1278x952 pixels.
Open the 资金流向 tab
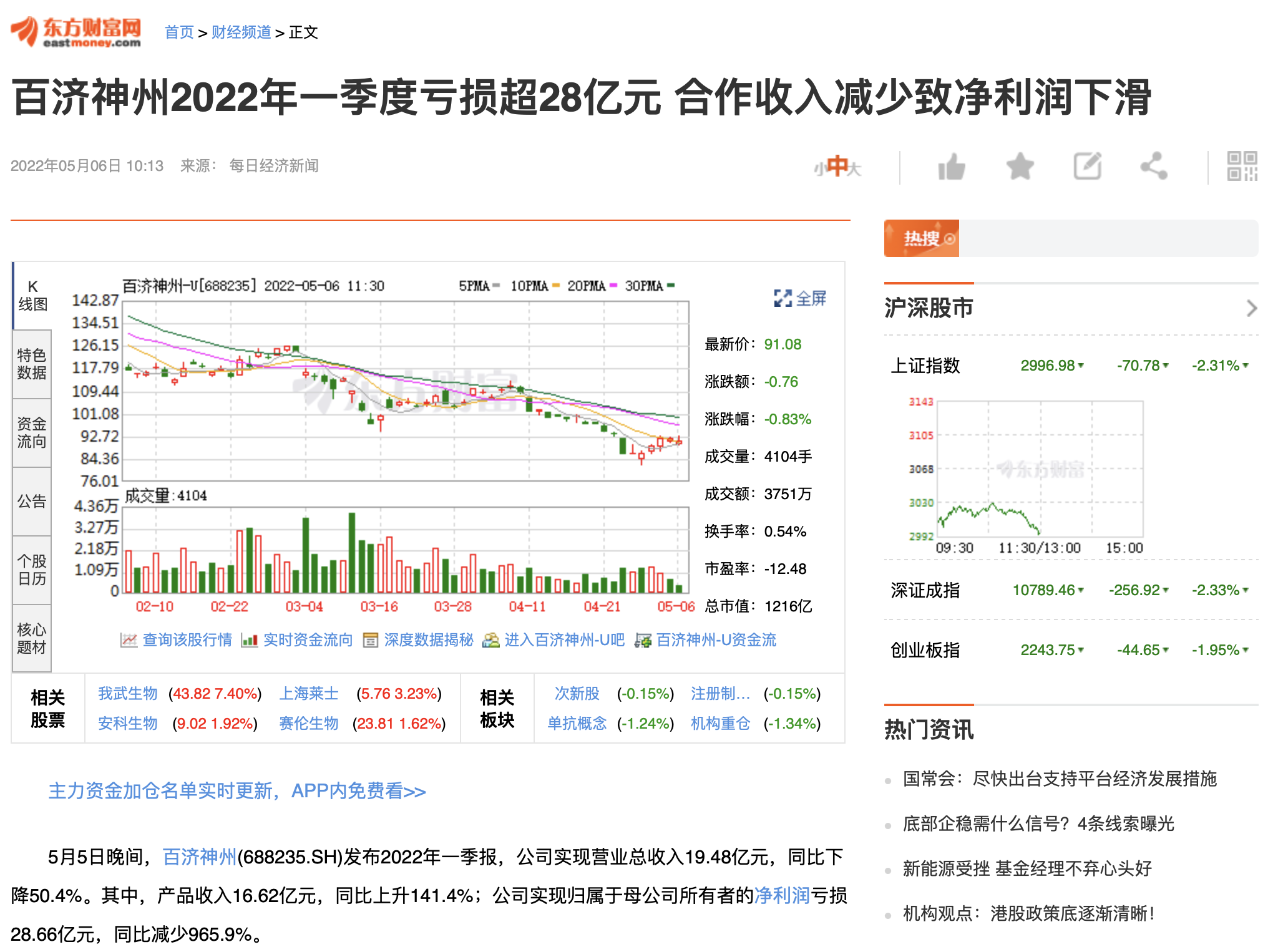(x=32, y=433)
